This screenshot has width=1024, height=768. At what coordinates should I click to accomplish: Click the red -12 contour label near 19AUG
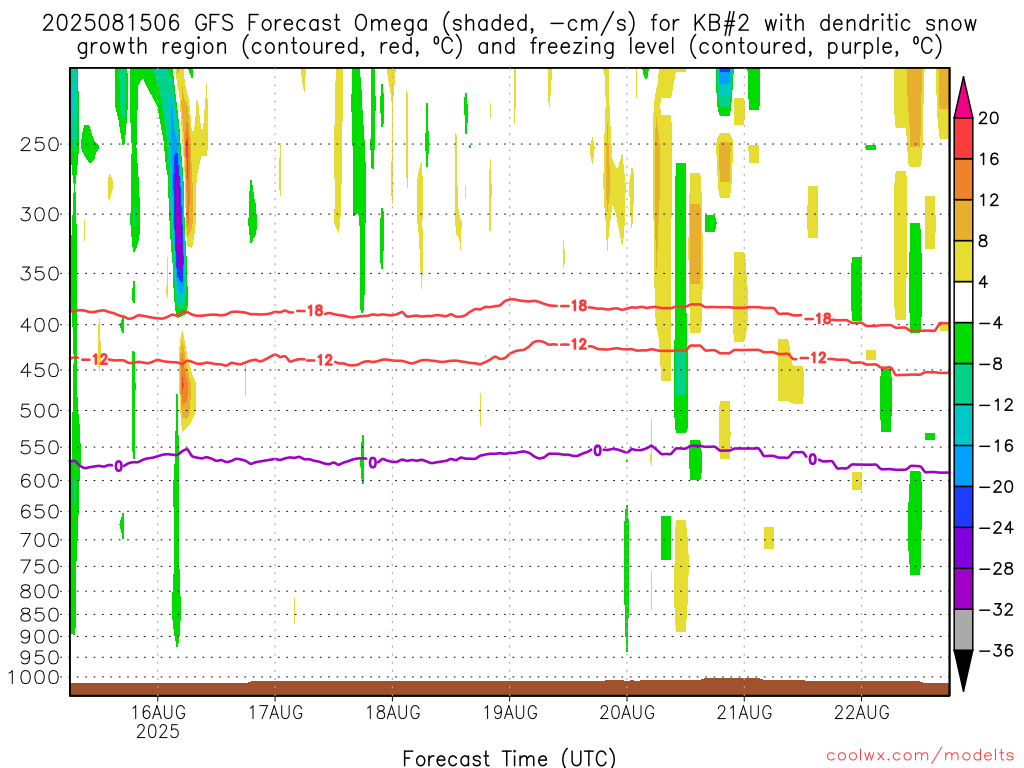[573, 344]
